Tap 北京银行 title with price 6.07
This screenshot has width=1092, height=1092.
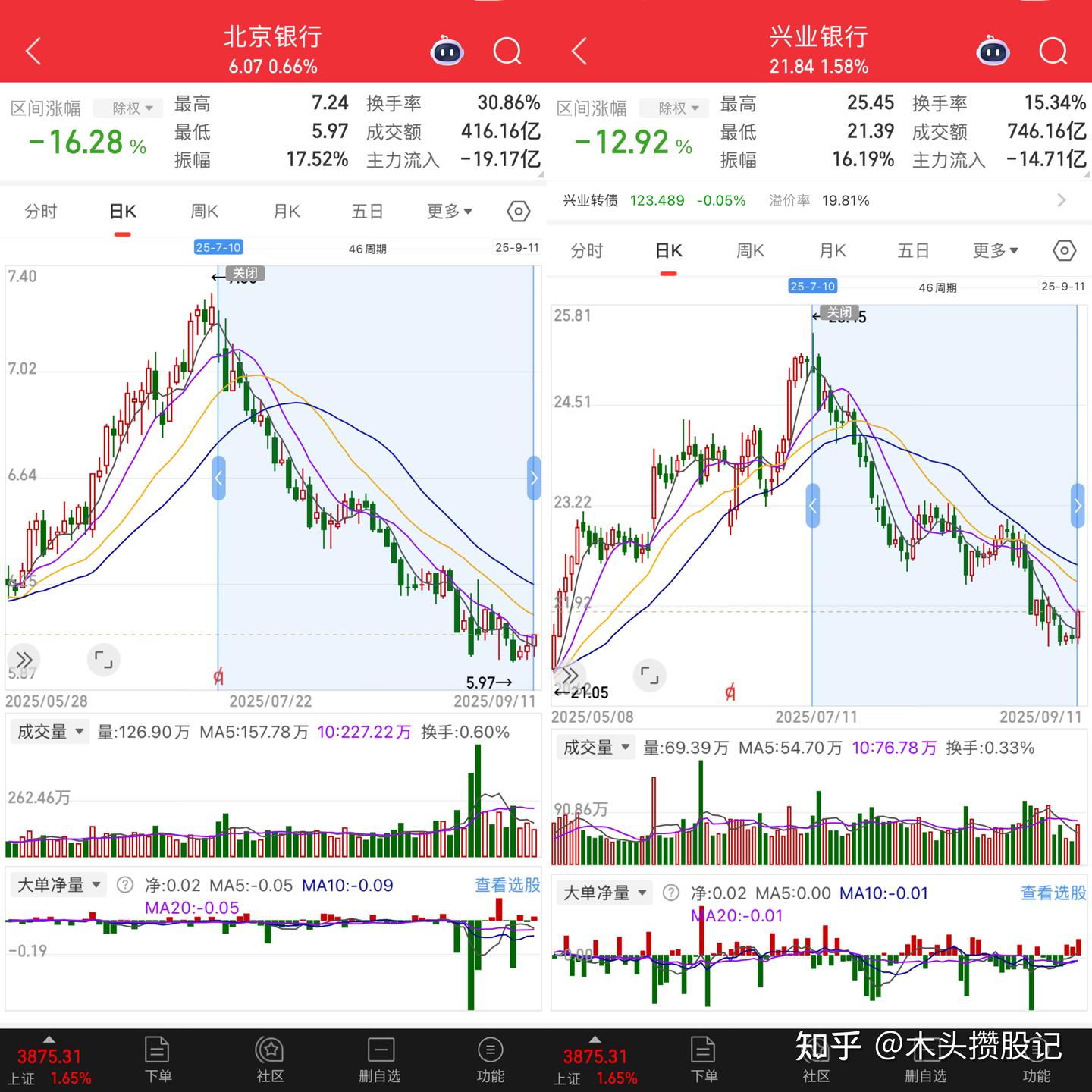pyautogui.click(x=273, y=50)
